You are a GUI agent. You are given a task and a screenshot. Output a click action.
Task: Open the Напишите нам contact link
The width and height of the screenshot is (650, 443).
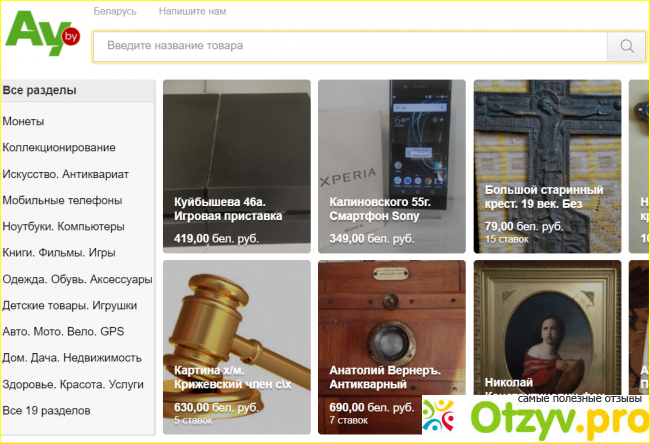pos(192,12)
